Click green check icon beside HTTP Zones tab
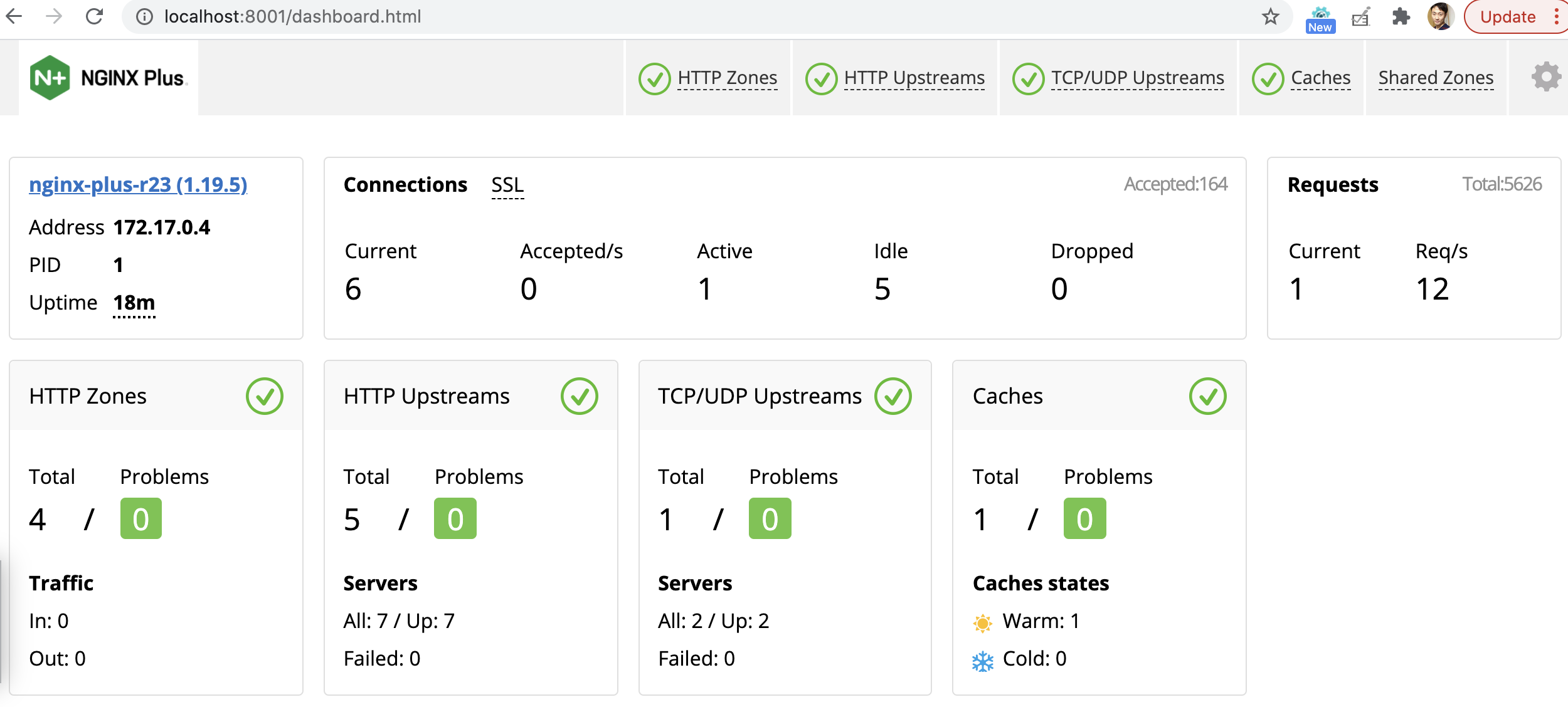The width and height of the screenshot is (1568, 707). coord(654,79)
